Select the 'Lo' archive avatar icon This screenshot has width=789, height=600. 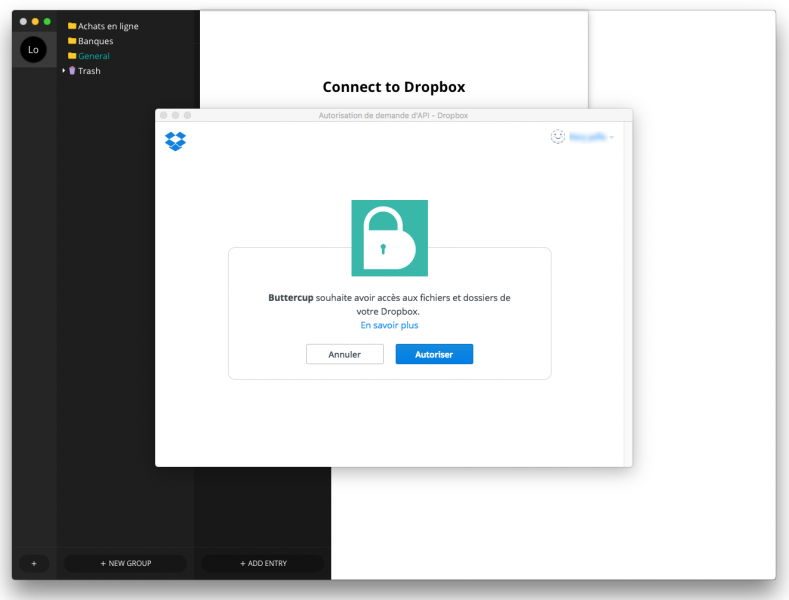[x=33, y=50]
